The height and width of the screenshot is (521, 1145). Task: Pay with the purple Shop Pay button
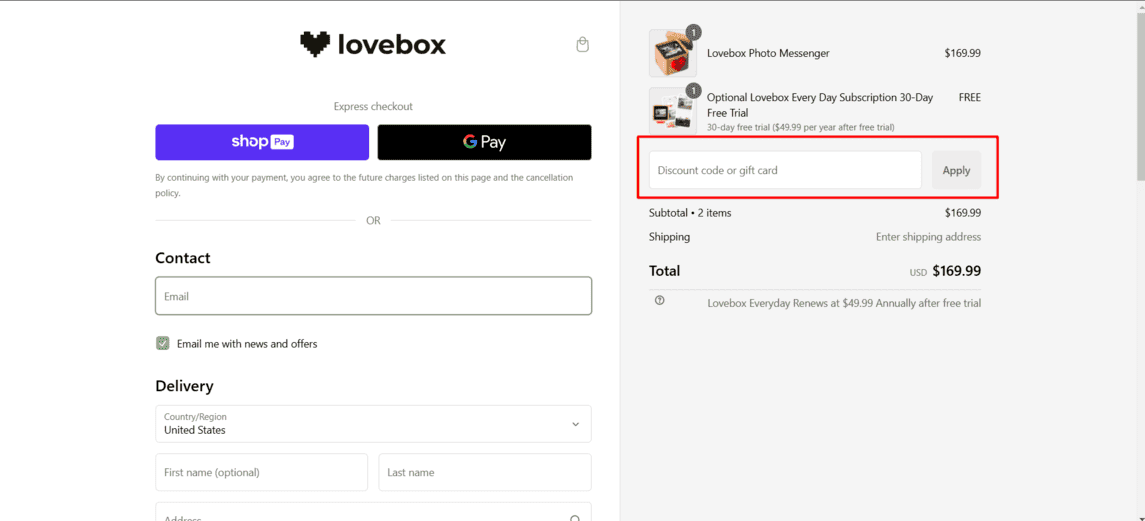(262, 142)
